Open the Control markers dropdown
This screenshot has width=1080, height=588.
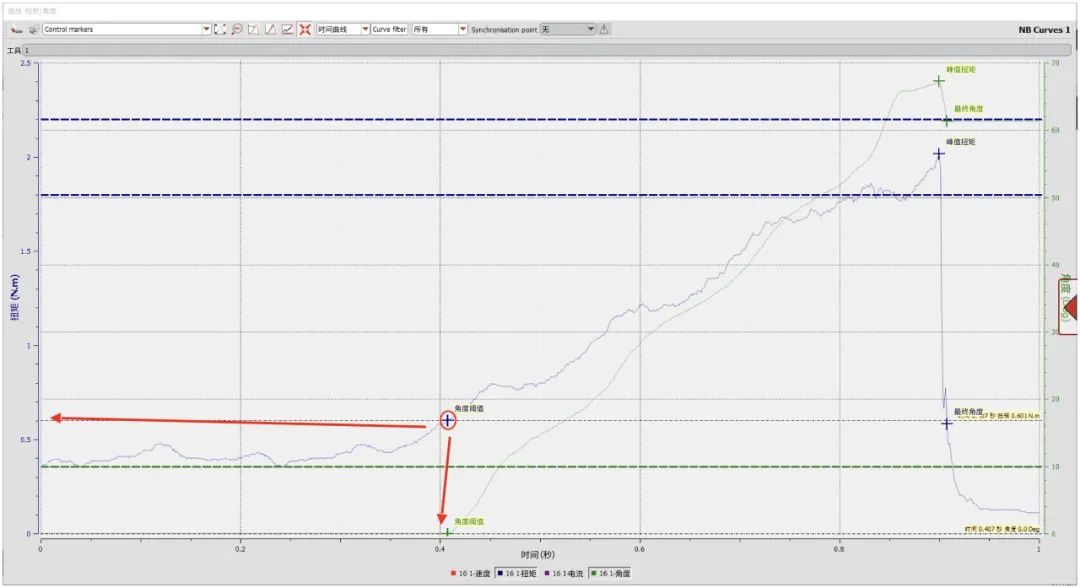(127, 29)
